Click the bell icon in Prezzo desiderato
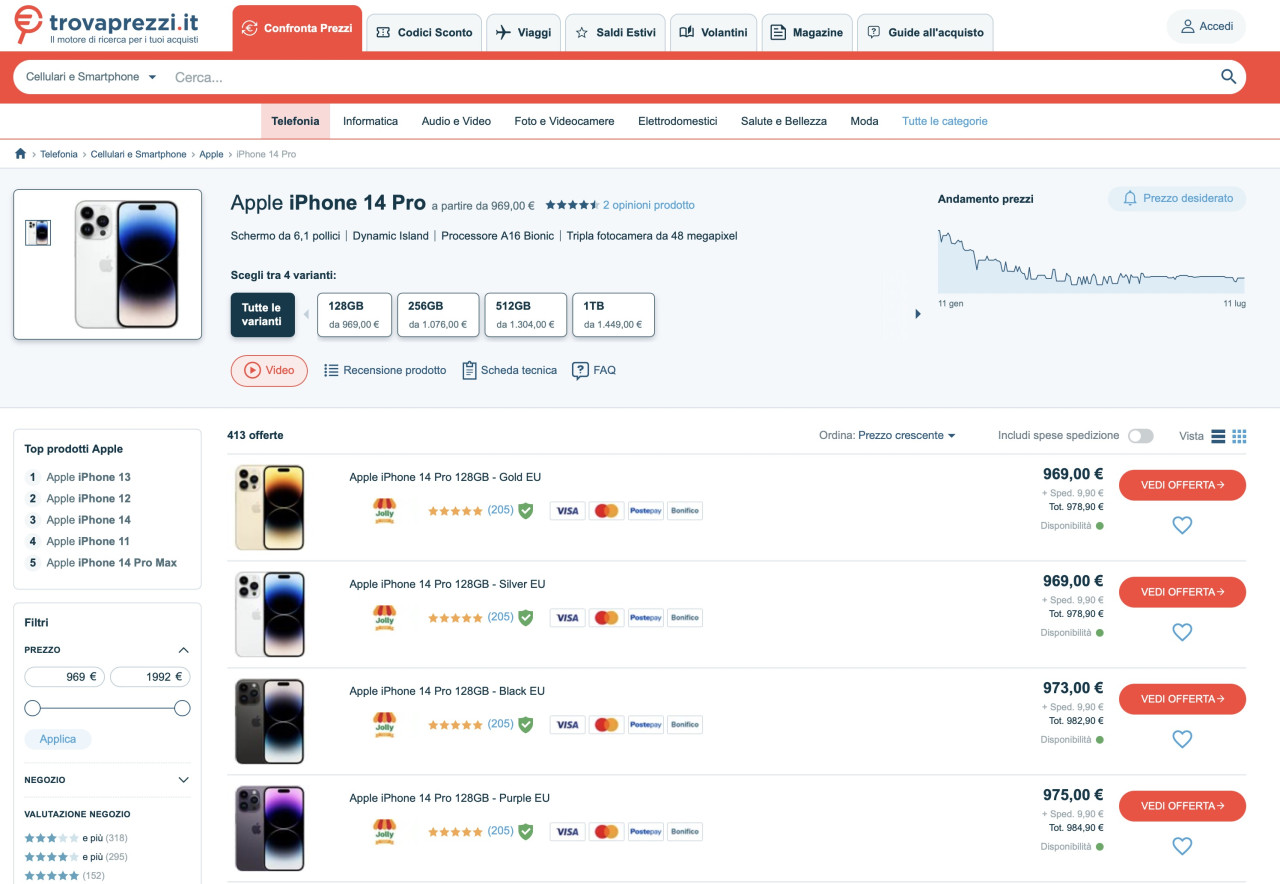1280x884 pixels. (1130, 198)
